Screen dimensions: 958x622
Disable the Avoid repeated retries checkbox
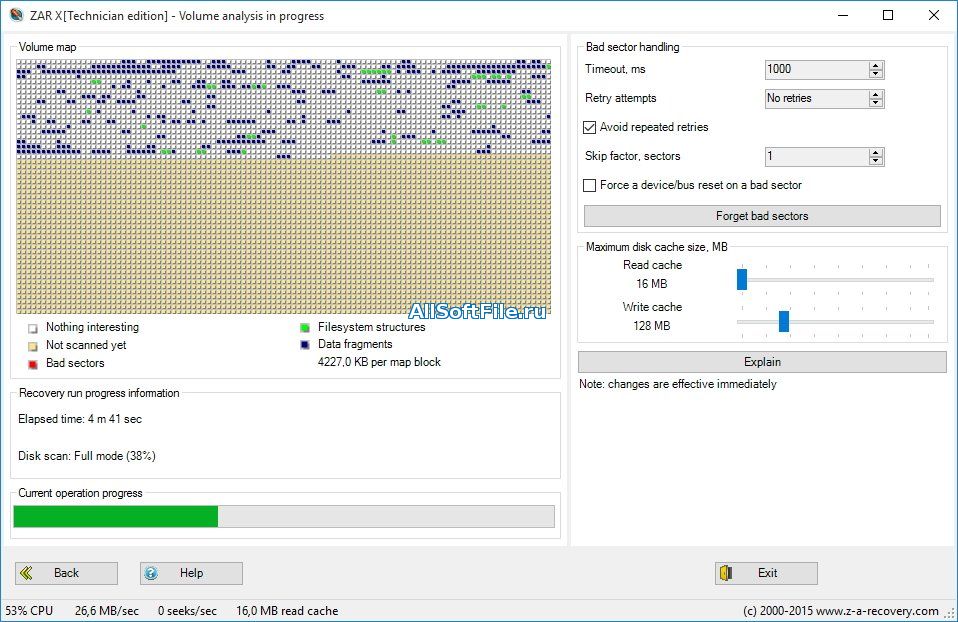point(590,128)
